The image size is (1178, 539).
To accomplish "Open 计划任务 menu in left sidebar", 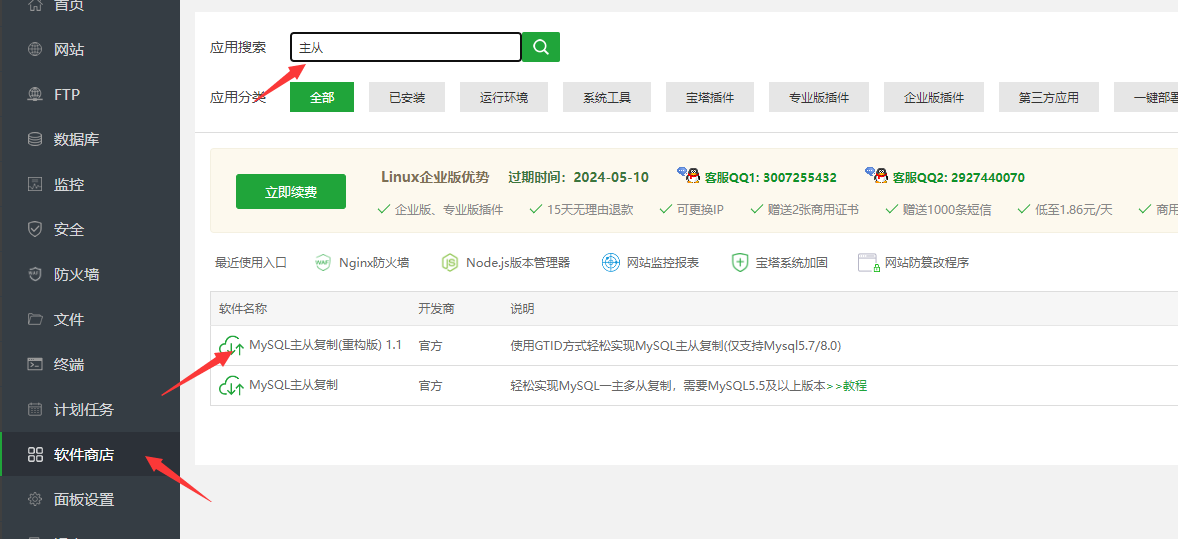I will pos(90,409).
